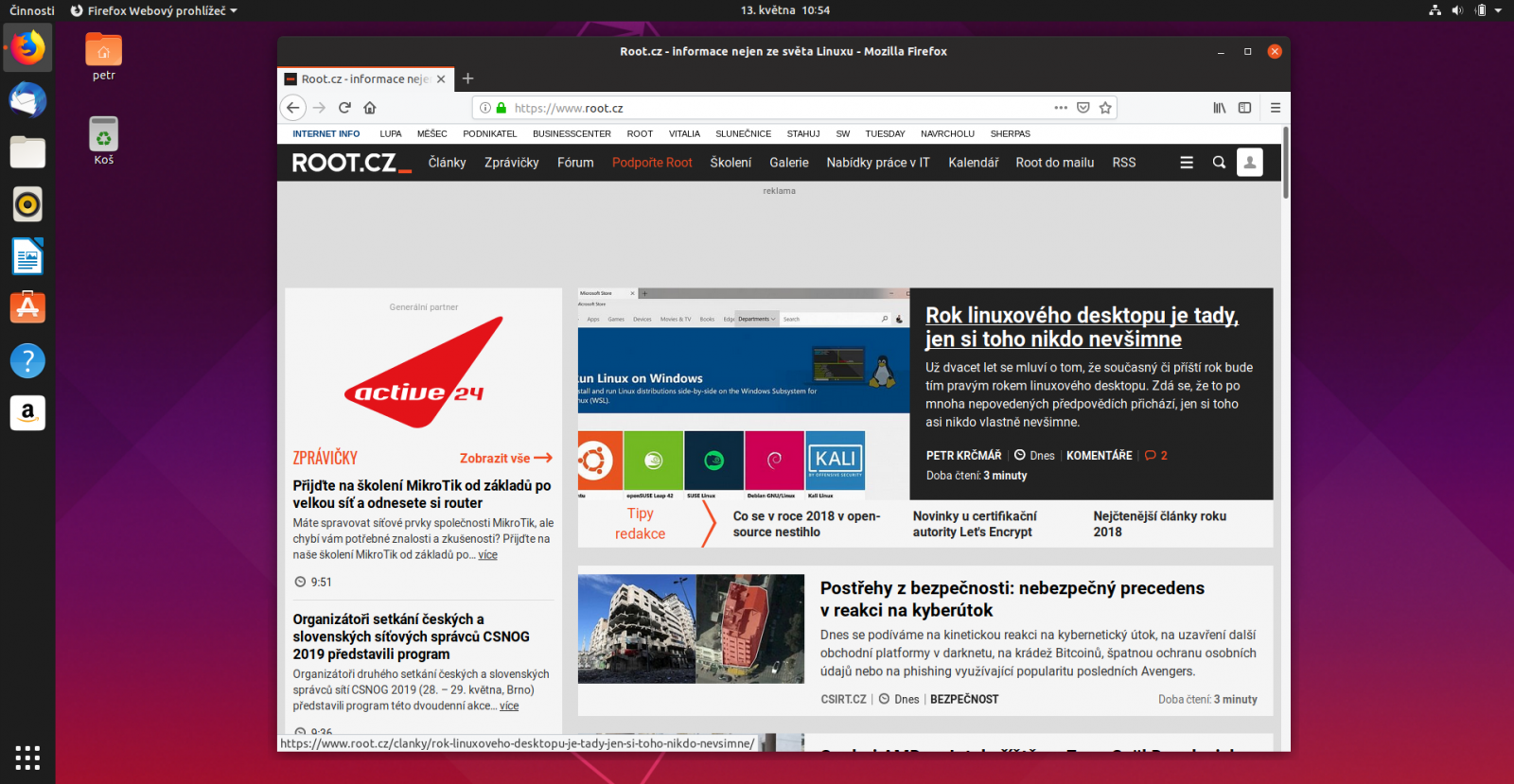1514x784 pixels.
Task: Open the volume icon in the top bar
Action: click(1457, 10)
